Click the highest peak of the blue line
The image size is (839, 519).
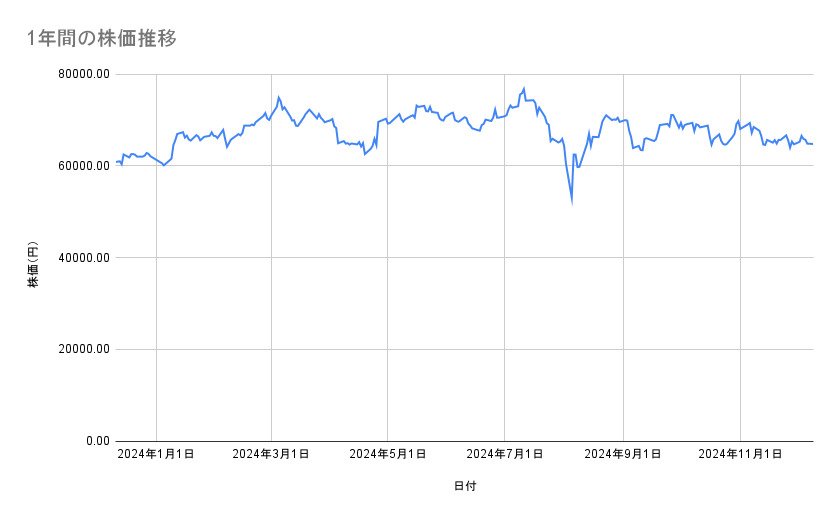tap(524, 88)
